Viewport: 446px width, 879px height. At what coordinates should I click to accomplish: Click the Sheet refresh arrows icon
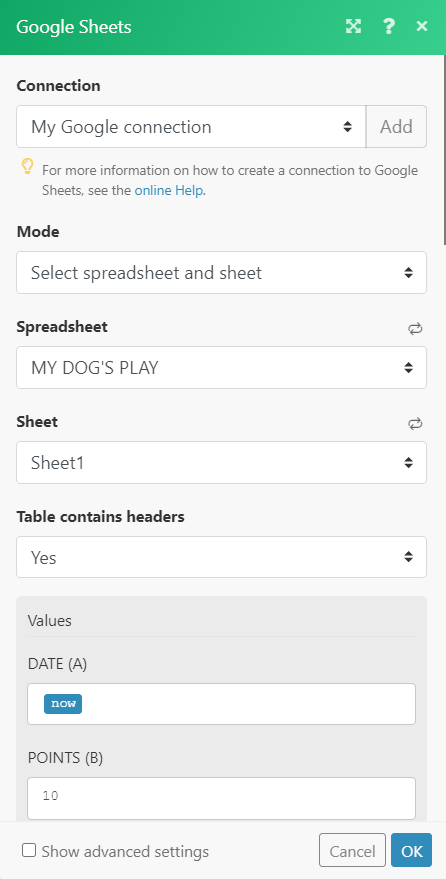[415, 424]
